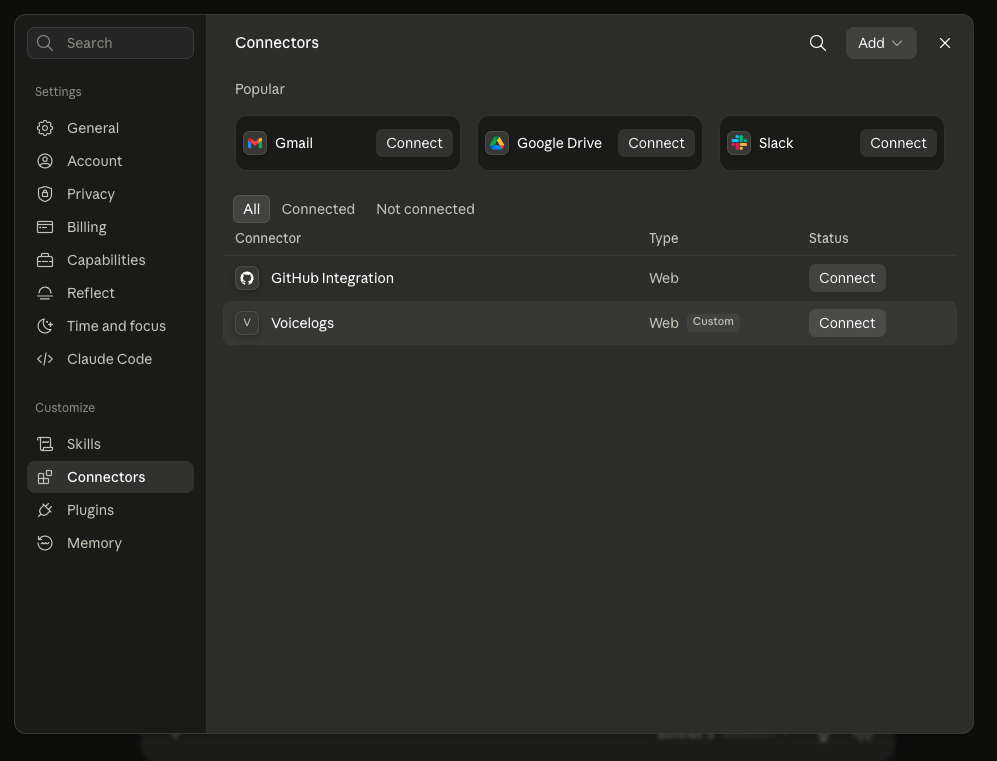Screen dimensions: 997x761
Task: Click the Capabilities briefcase icon
Action: coord(45,260)
